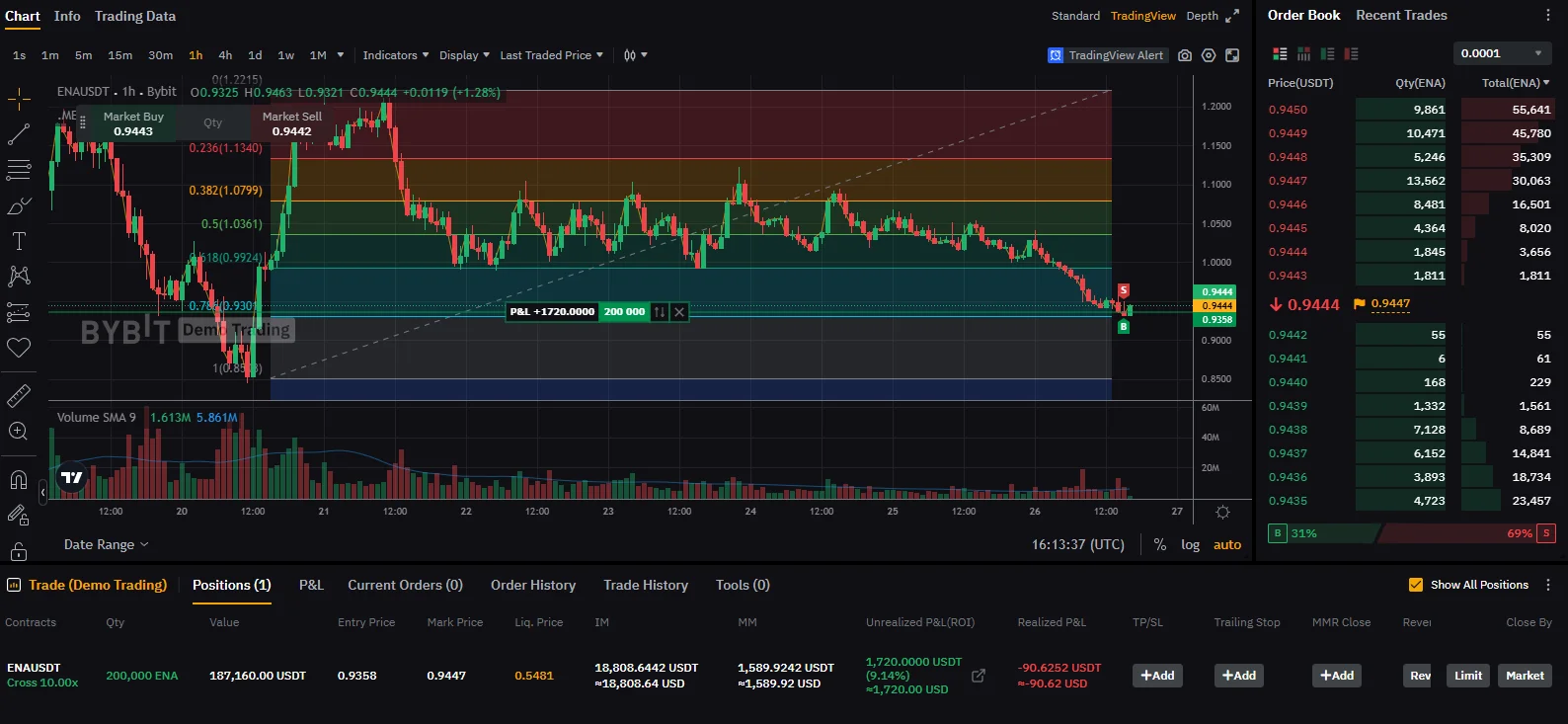
Task: Share the unrealized P&L for ENAUSDT
Action: coord(979,676)
